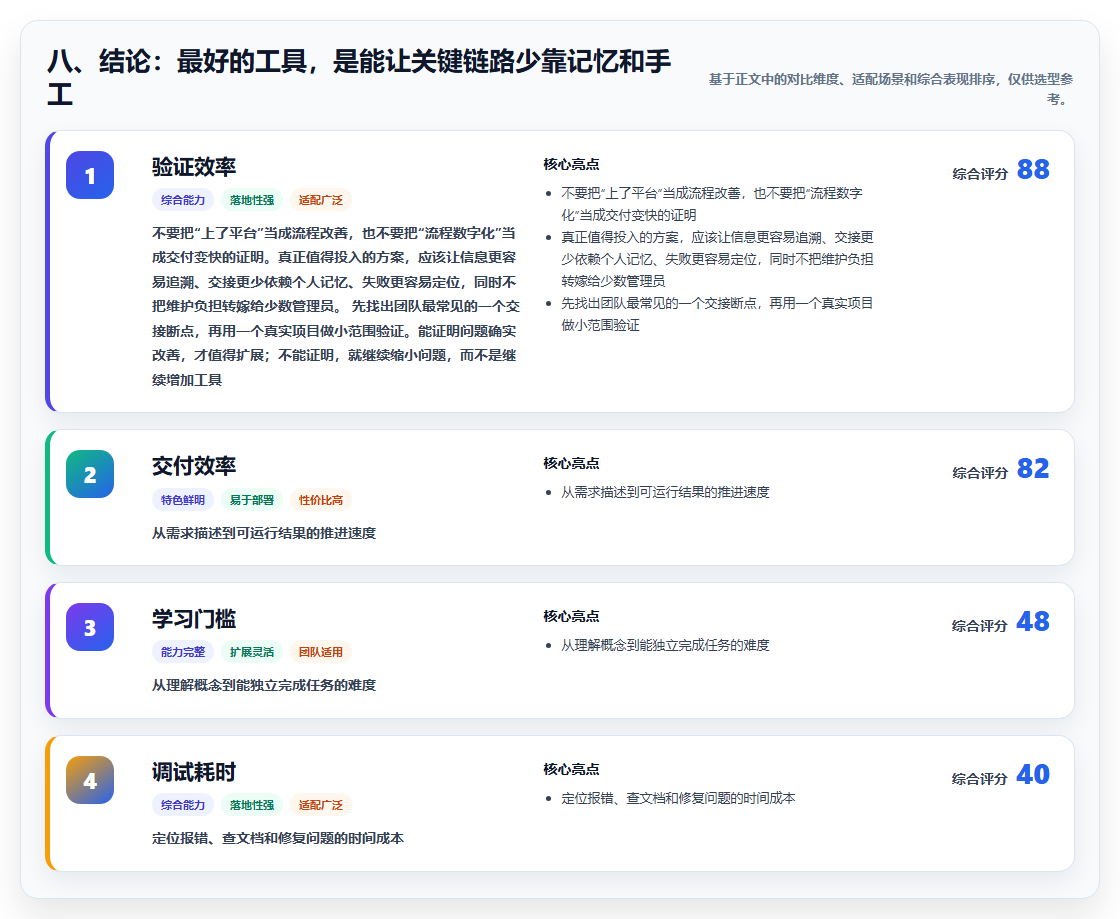Image resolution: width=1120 pixels, height=919 pixels.
Task: Click the rank 4 number badge
Action: pyautogui.click(x=90, y=780)
